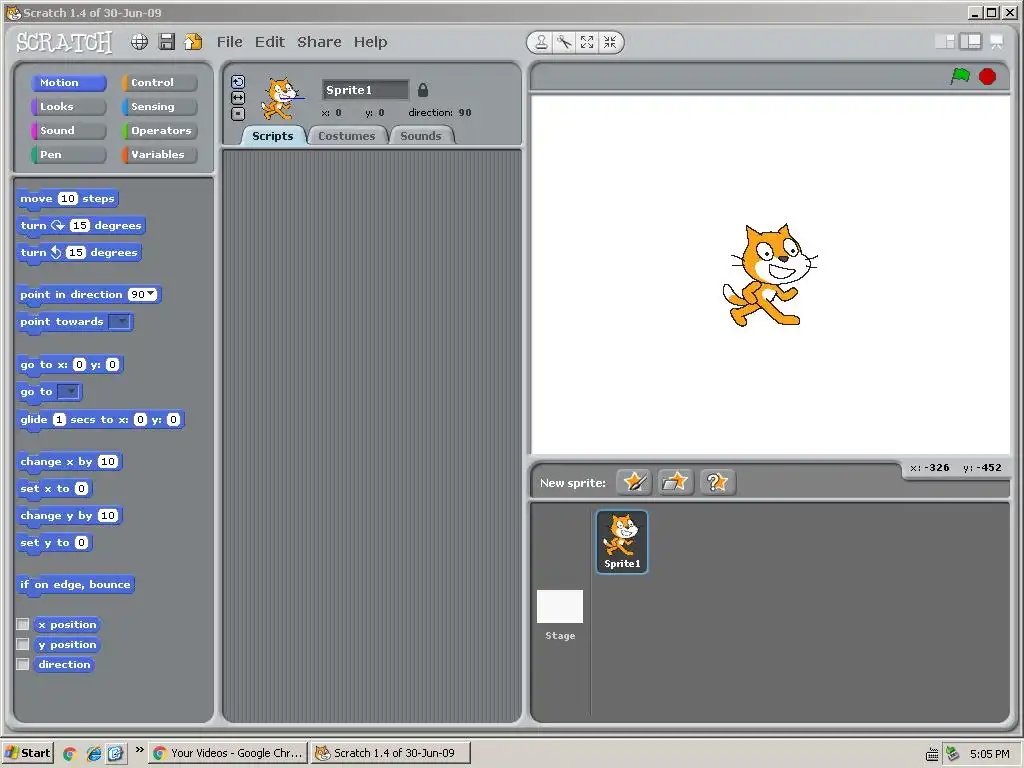Switch to small stage view mode
Viewport: 1024px width, 768px height.
(x=945, y=42)
